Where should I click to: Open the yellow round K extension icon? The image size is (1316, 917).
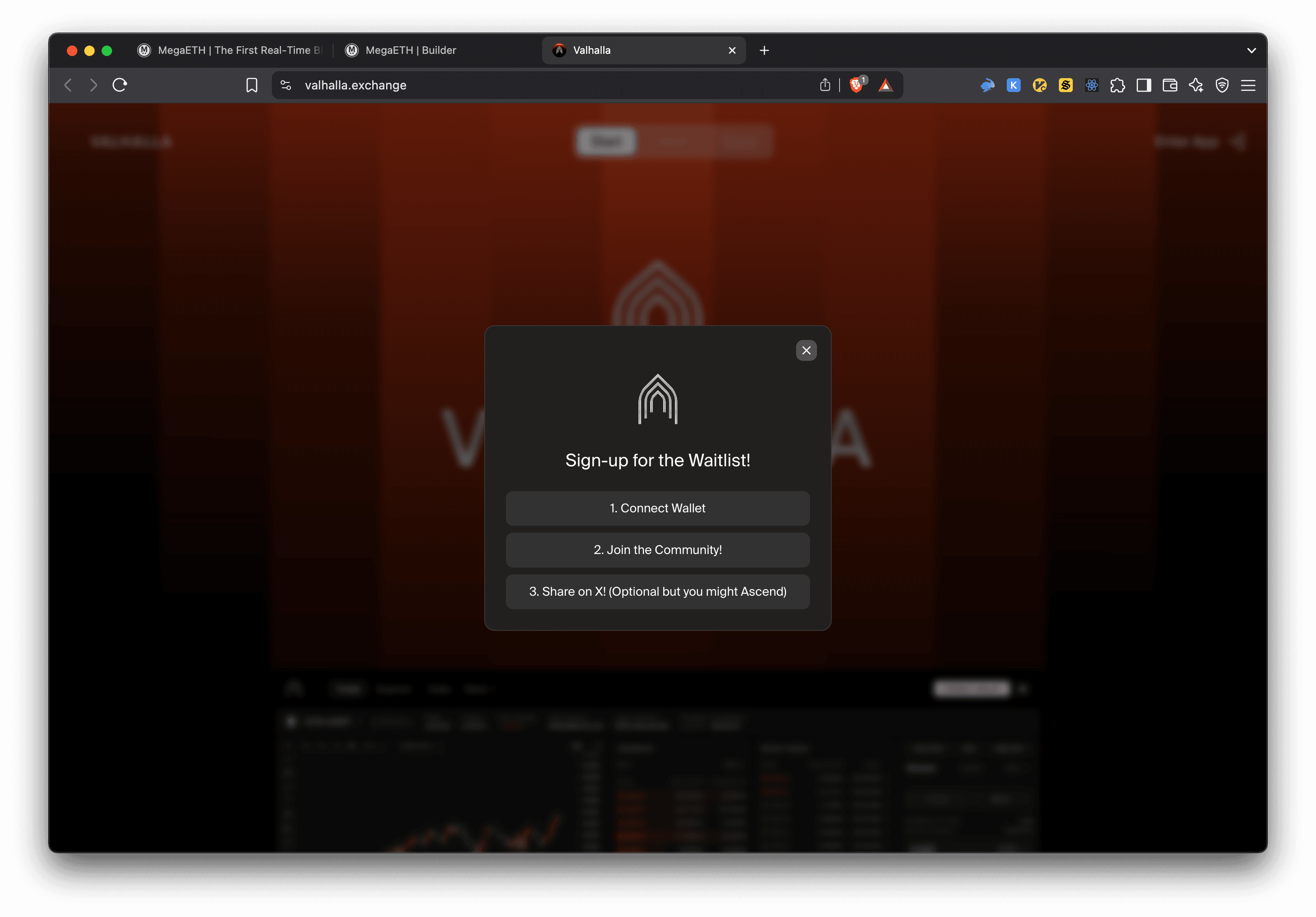(1039, 86)
